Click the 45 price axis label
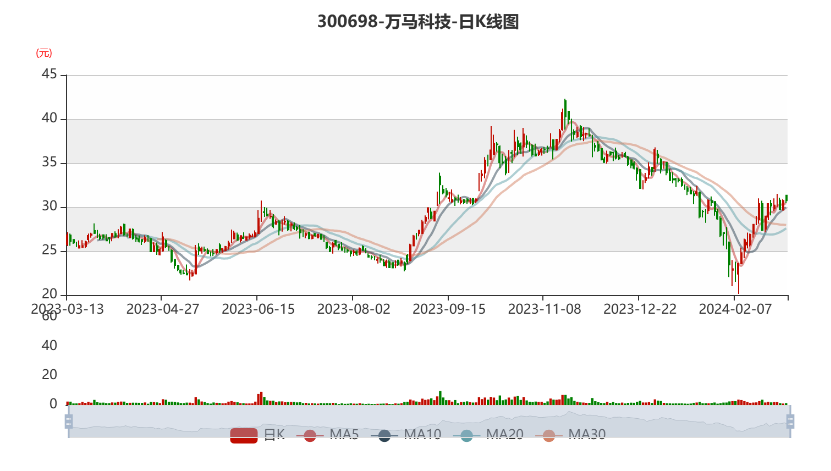831x471 pixels. coord(49,74)
